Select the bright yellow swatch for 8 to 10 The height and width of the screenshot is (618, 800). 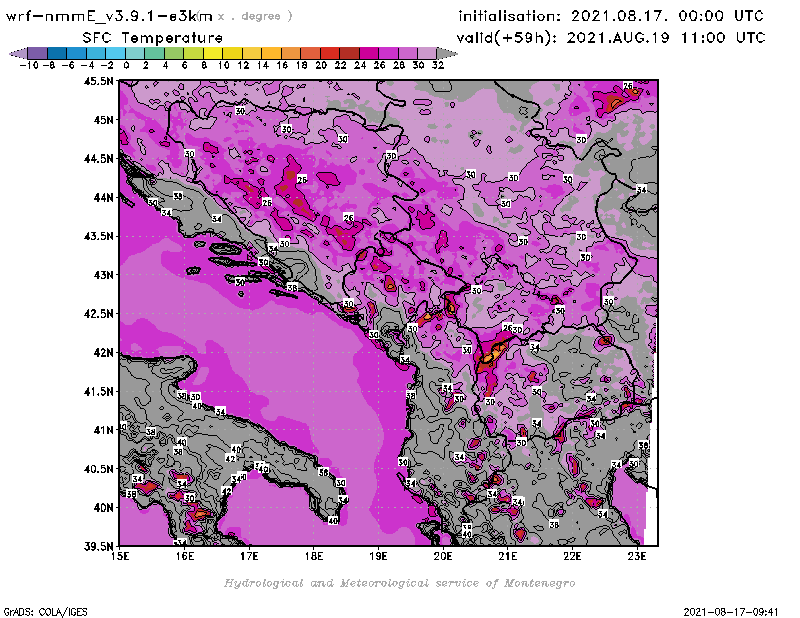pos(213,53)
